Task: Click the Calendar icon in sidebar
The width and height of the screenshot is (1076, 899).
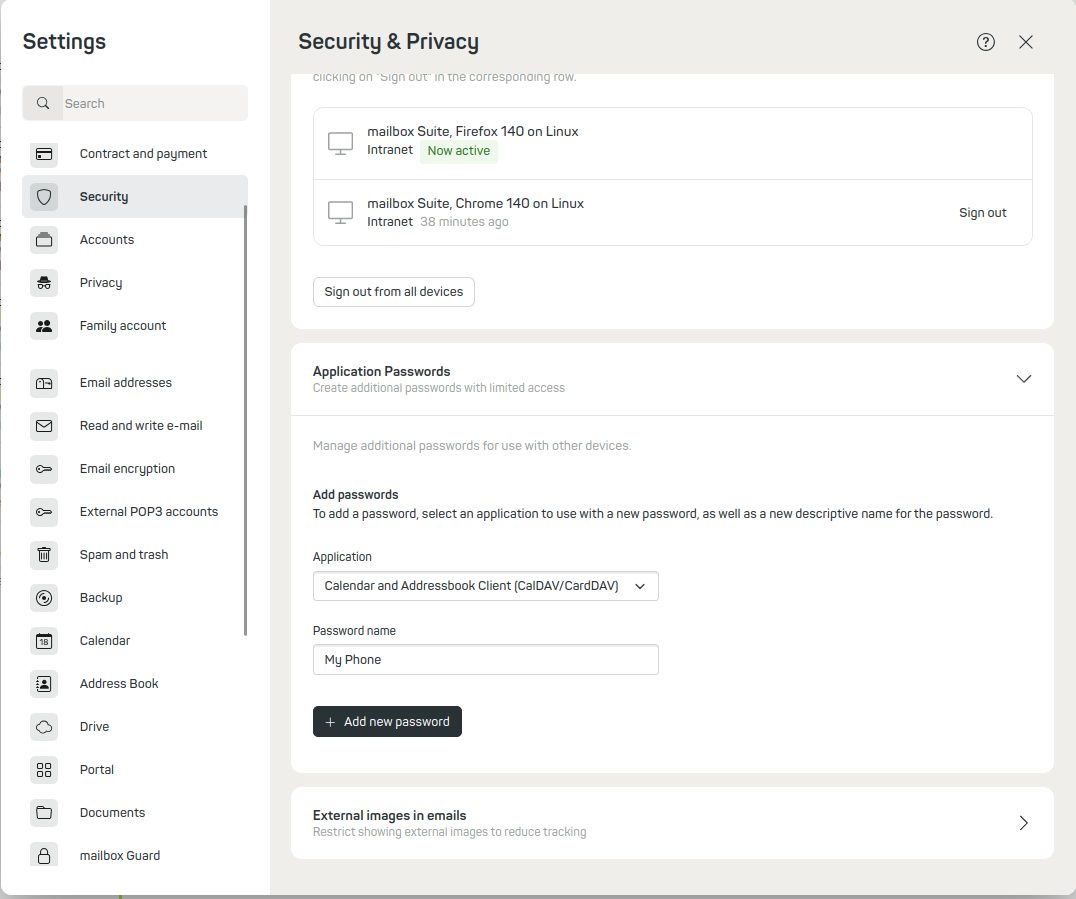Action: (x=44, y=641)
